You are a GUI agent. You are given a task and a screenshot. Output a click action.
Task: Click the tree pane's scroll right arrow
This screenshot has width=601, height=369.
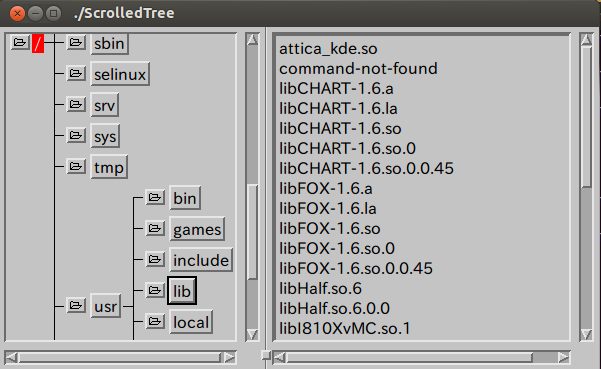[230, 357]
